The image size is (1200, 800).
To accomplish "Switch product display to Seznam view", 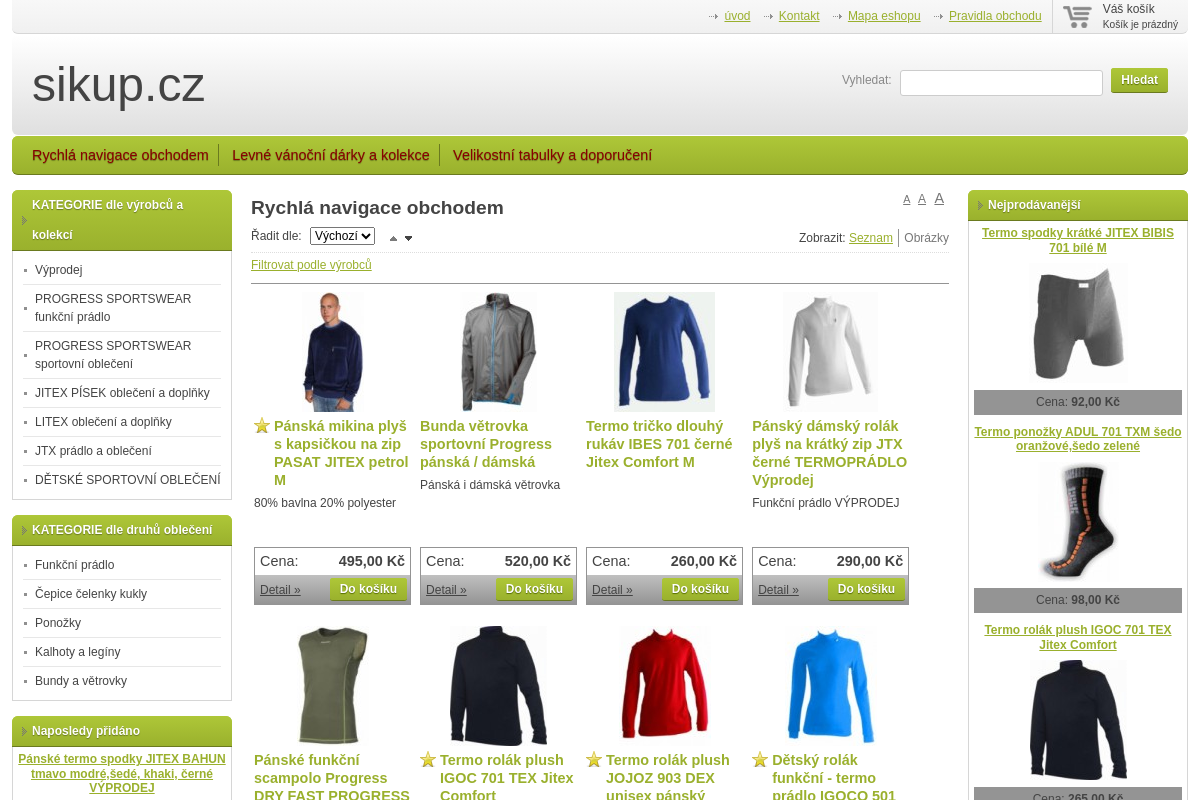I will [870, 238].
